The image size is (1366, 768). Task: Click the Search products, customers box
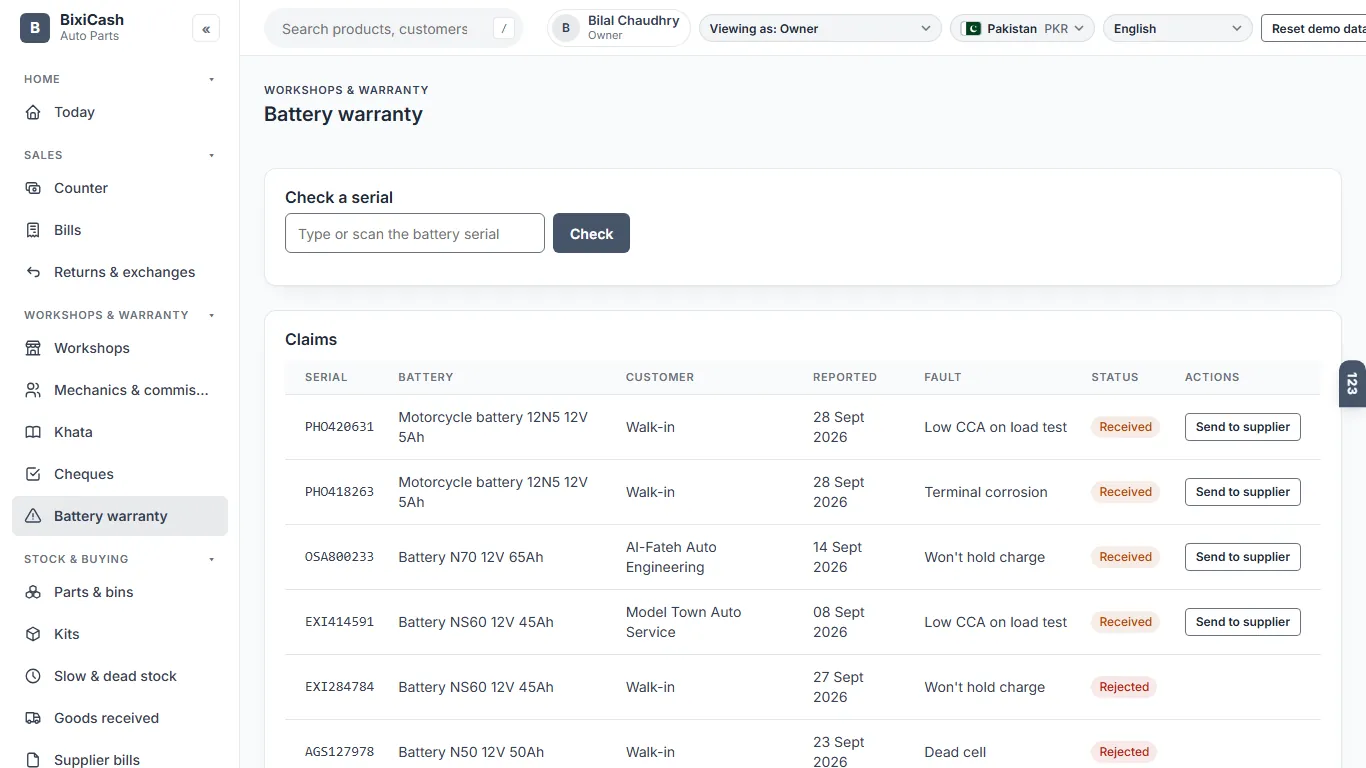pos(393,29)
